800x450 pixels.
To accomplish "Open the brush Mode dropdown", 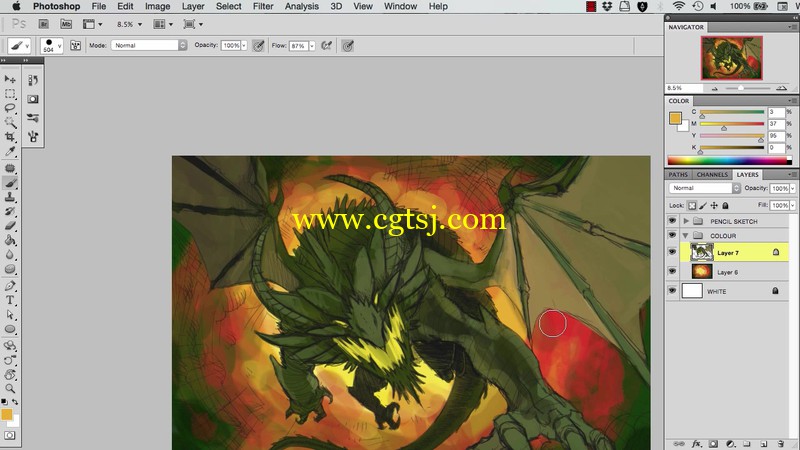I will (x=149, y=45).
